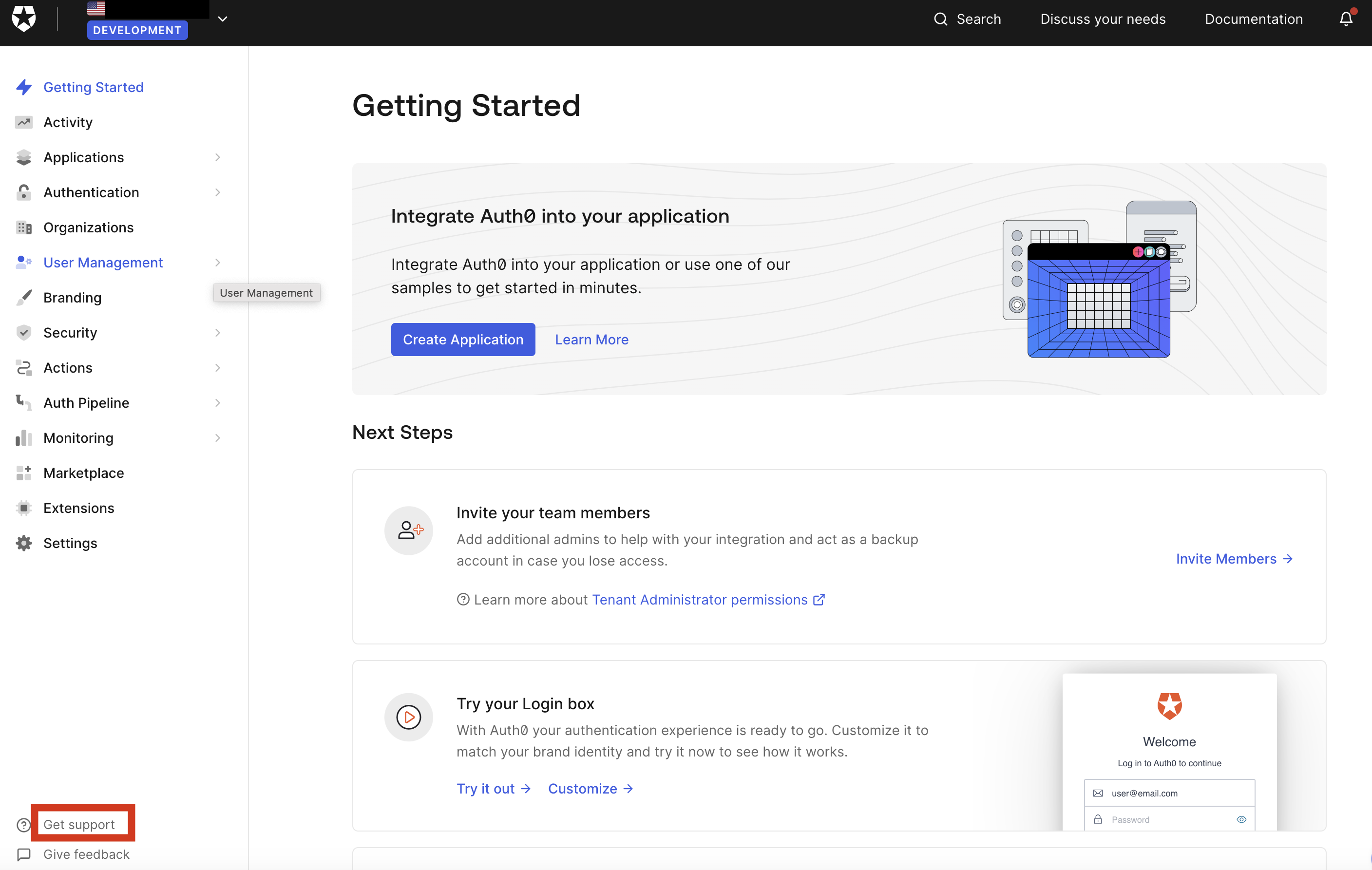Click the Auth0 integration illustration
Viewport: 1372px width, 870px height.
click(x=1100, y=279)
